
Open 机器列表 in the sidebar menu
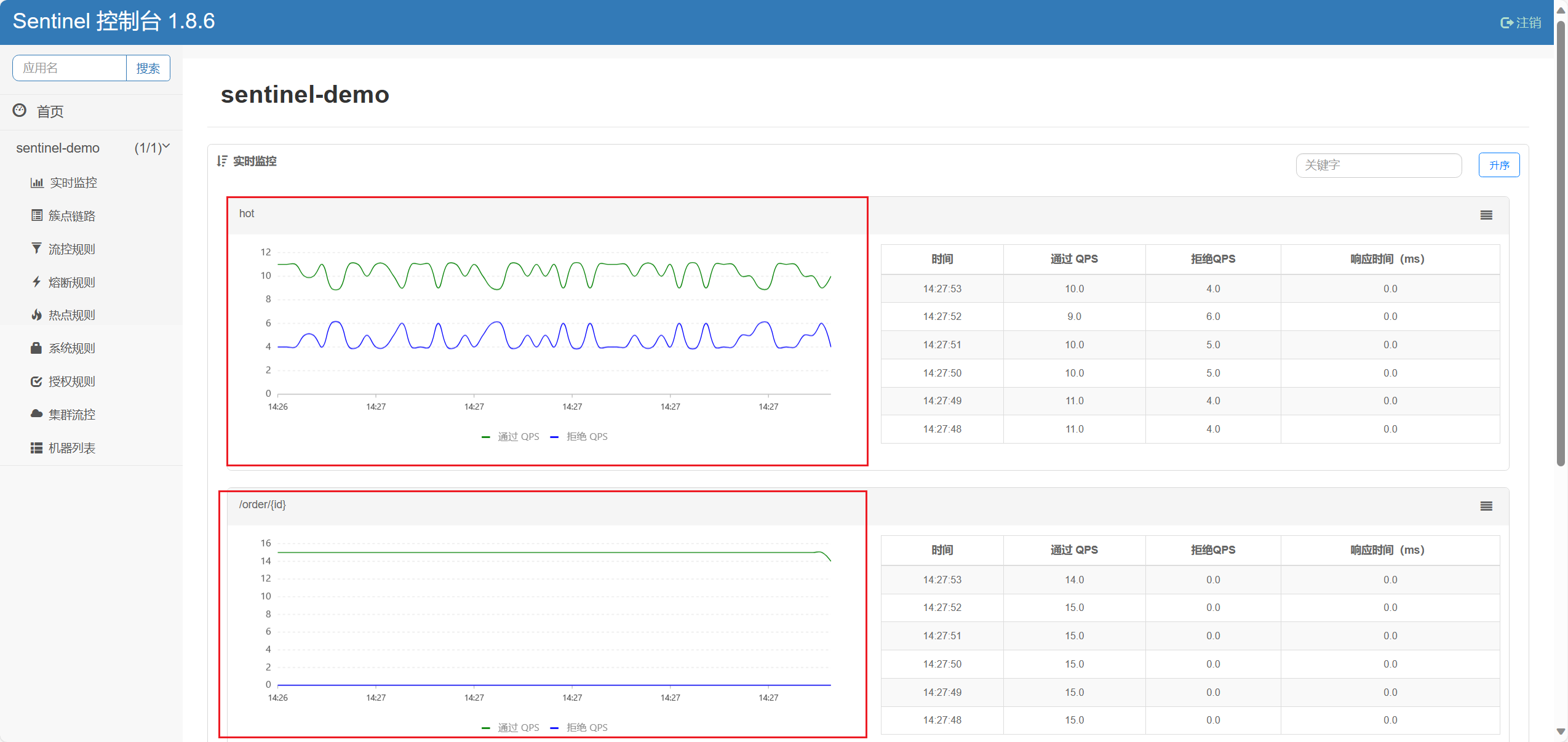[x=72, y=448]
